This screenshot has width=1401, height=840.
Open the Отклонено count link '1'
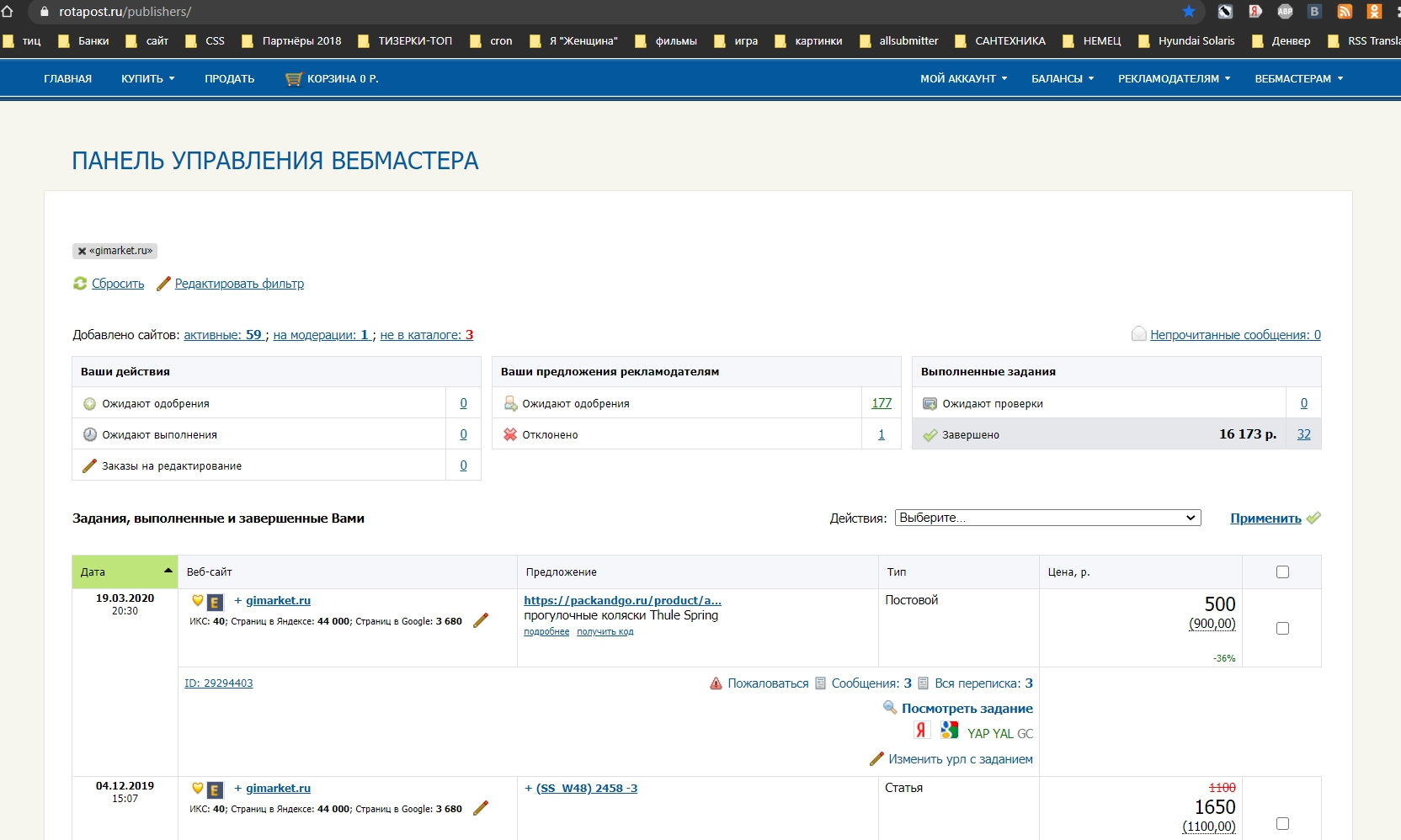pyautogui.click(x=882, y=434)
